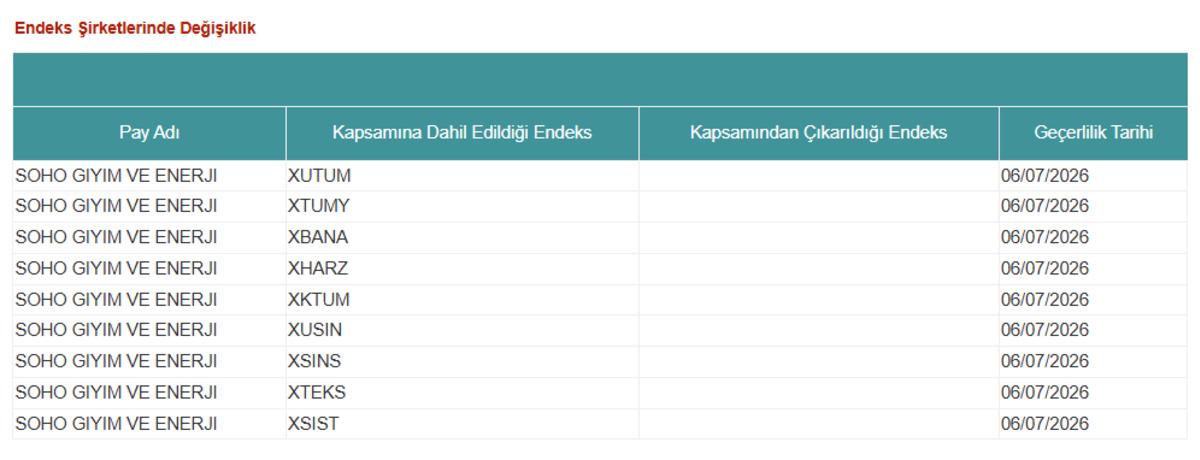Select the XTUMY index cell
This screenshot has width=1200, height=460.
462,207
